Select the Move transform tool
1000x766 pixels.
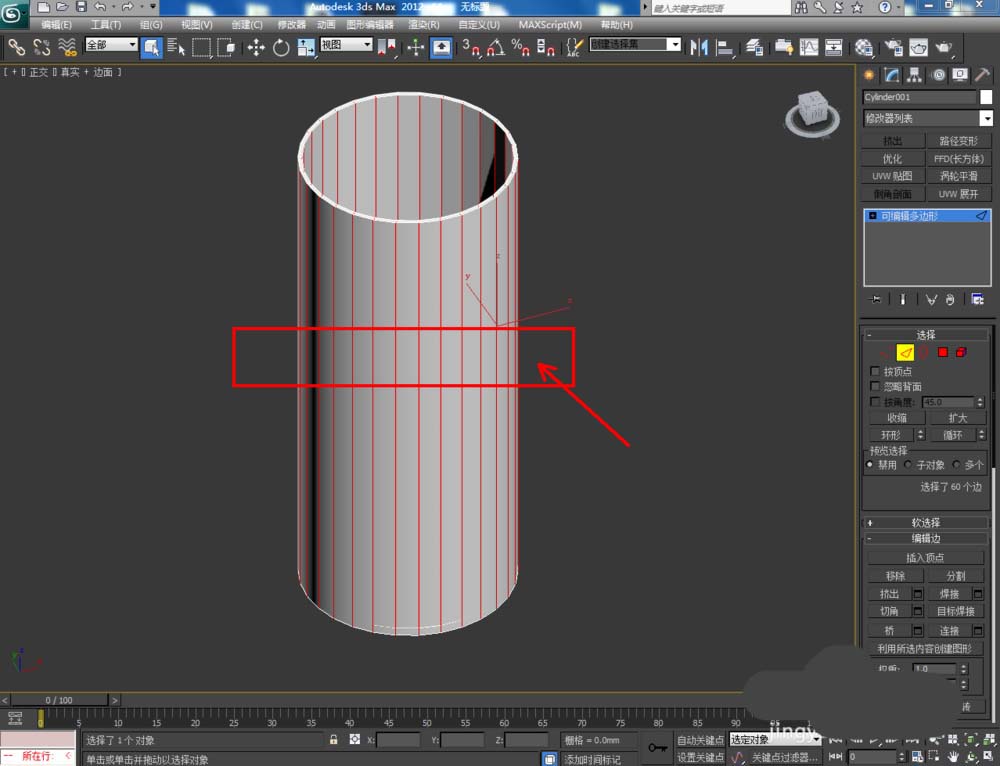click(x=256, y=47)
